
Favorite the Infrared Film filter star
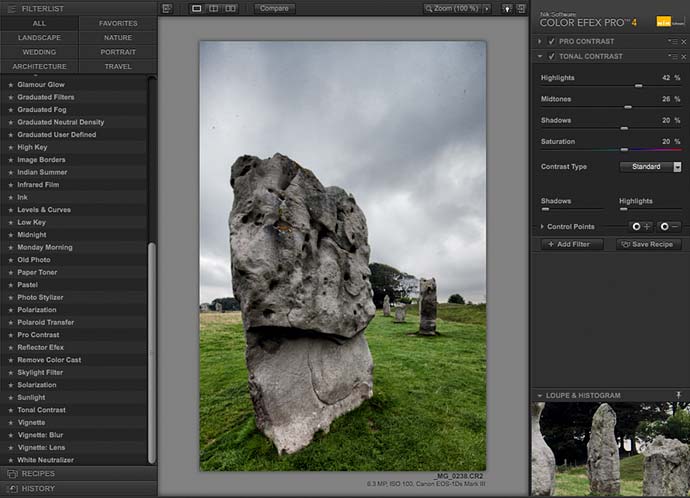tap(11, 185)
